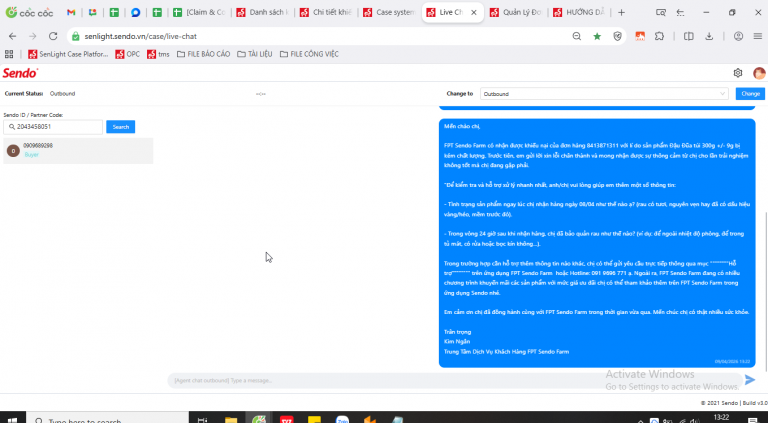This screenshot has height=423, width=768.
Task: Open a new browser tab
Action: tap(621, 13)
